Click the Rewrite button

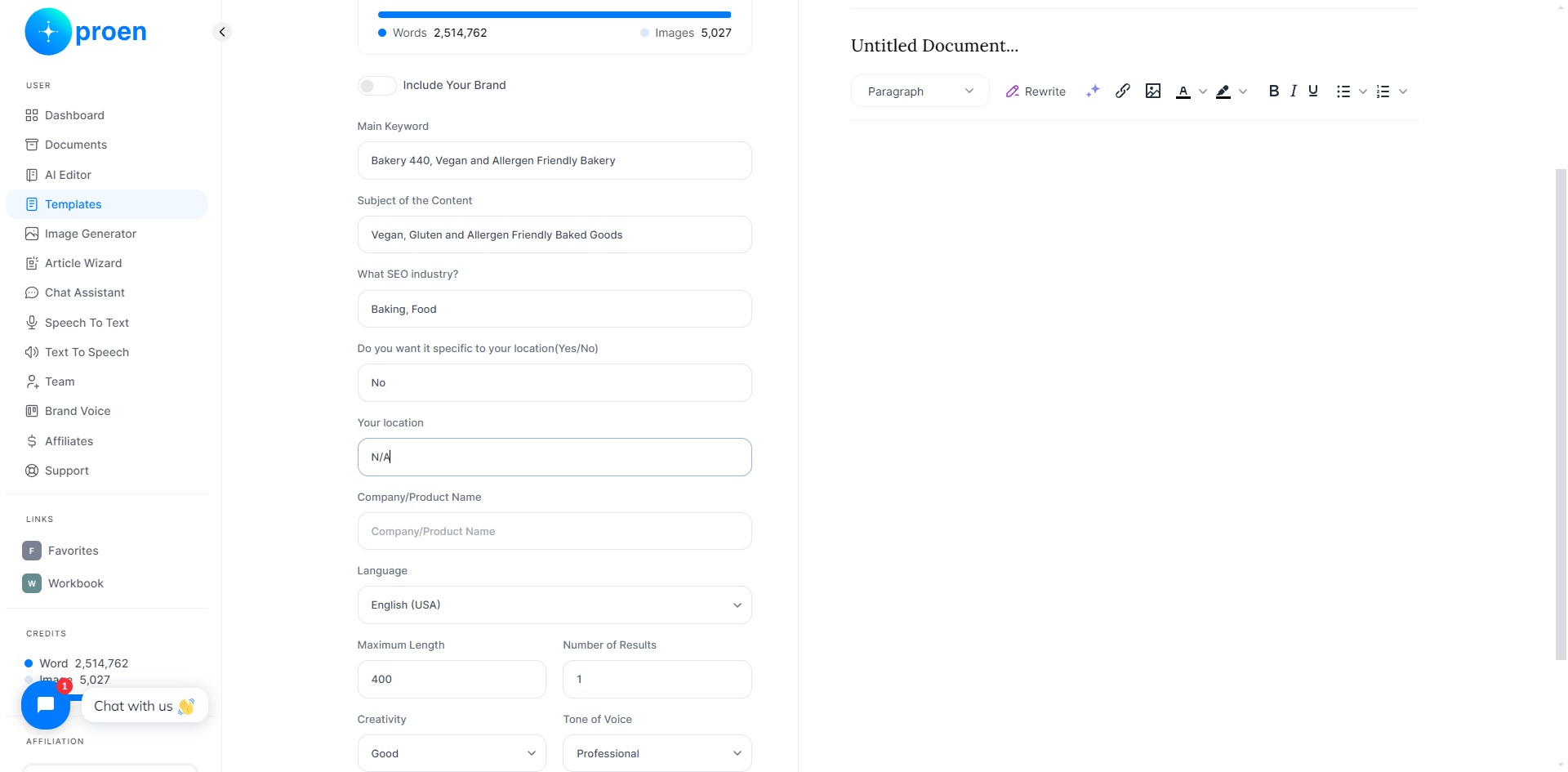click(1036, 91)
